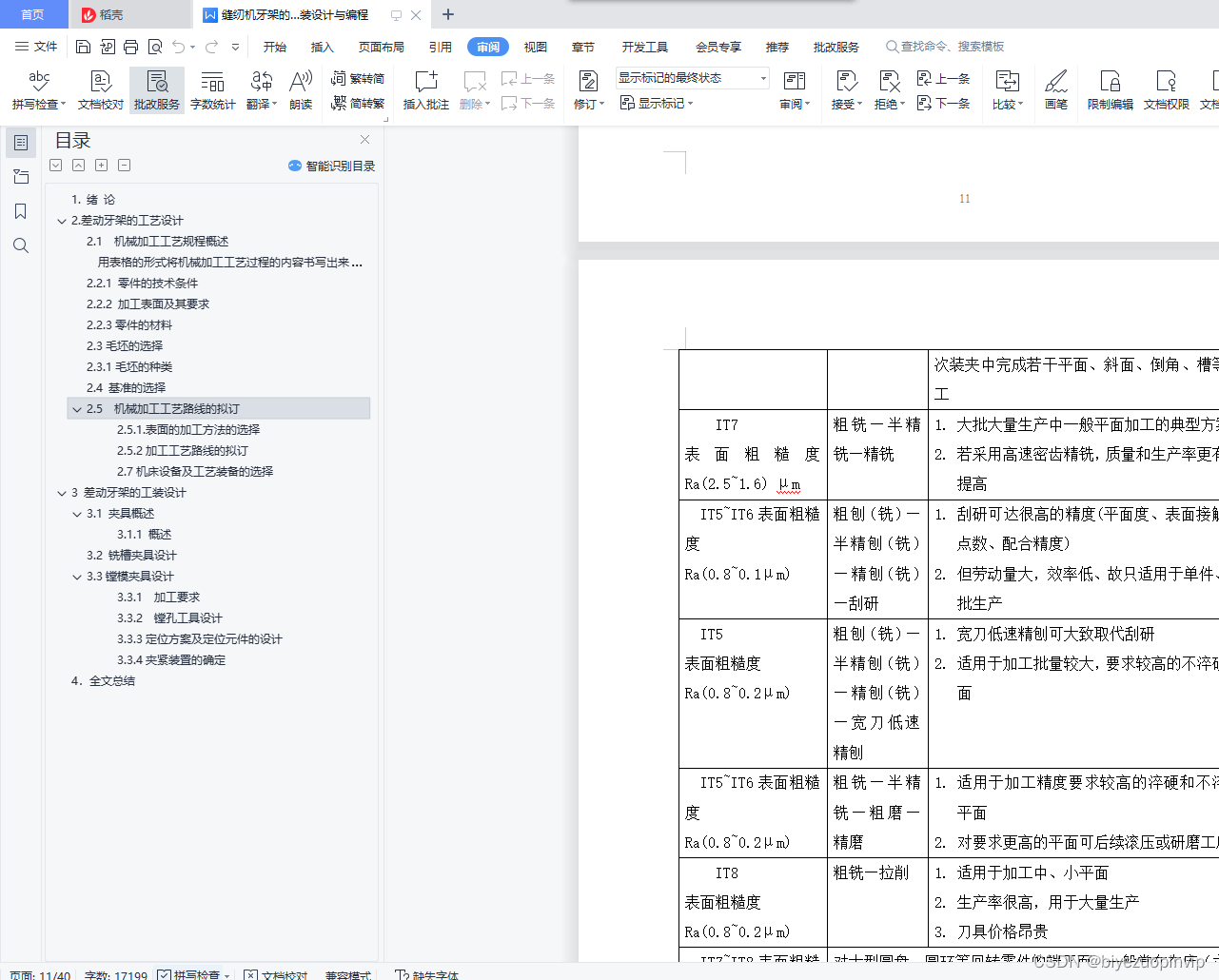The height and width of the screenshot is (980, 1219).
Task: Switch to the 引用 ribbon tab
Action: point(441,47)
